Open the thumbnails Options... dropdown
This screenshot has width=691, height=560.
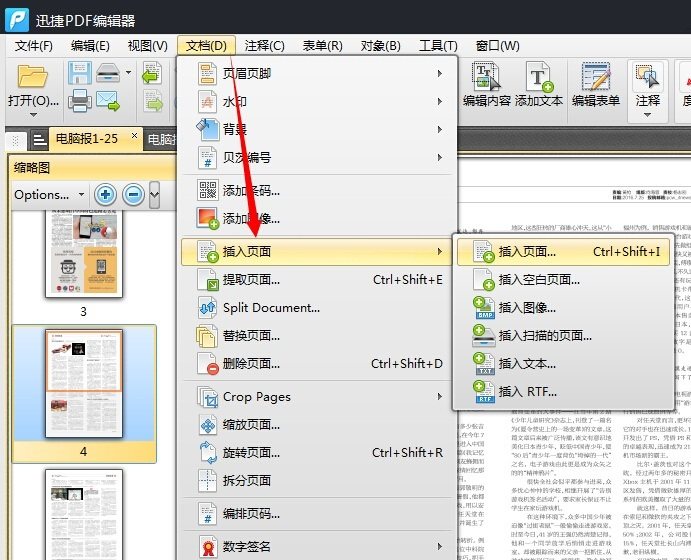point(49,194)
